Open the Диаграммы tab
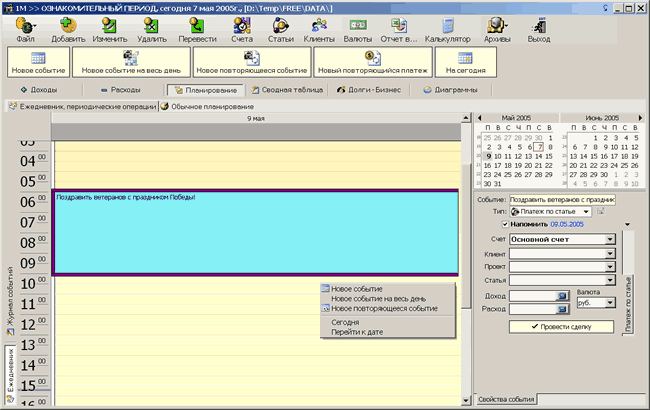 point(450,90)
